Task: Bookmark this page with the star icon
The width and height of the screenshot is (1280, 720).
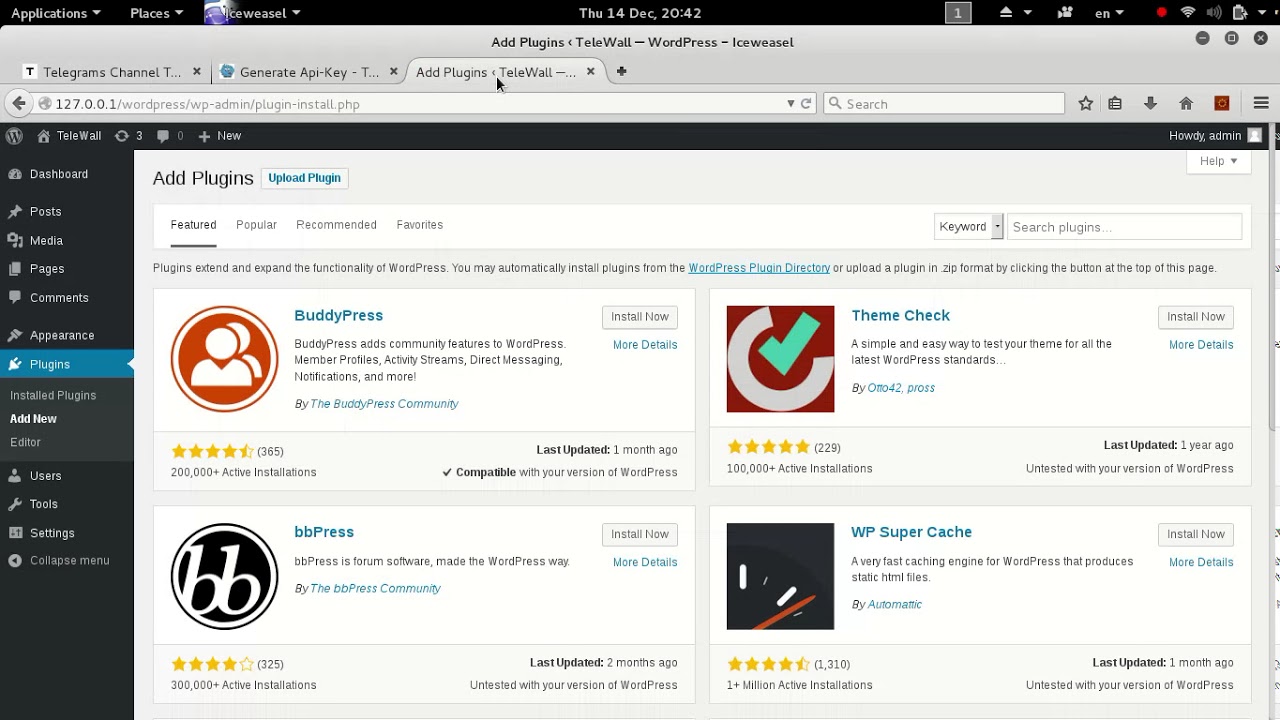Action: click(1086, 103)
